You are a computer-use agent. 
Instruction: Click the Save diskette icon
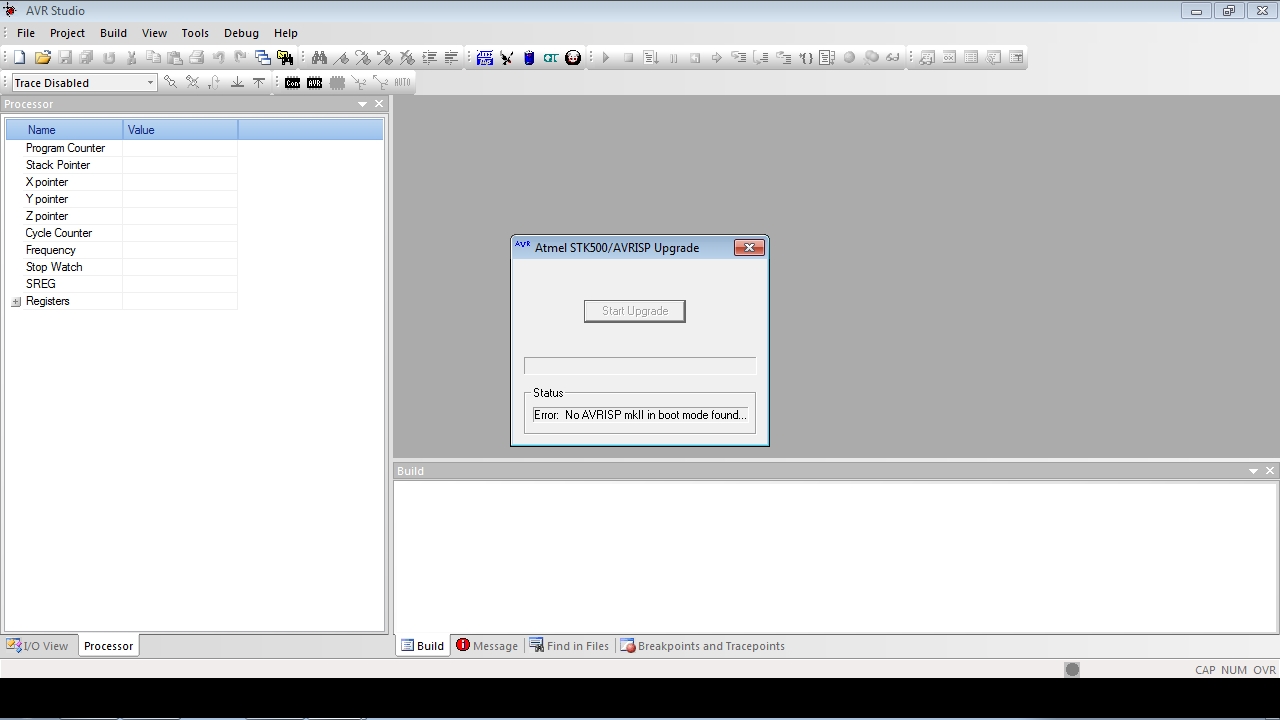(x=65, y=58)
